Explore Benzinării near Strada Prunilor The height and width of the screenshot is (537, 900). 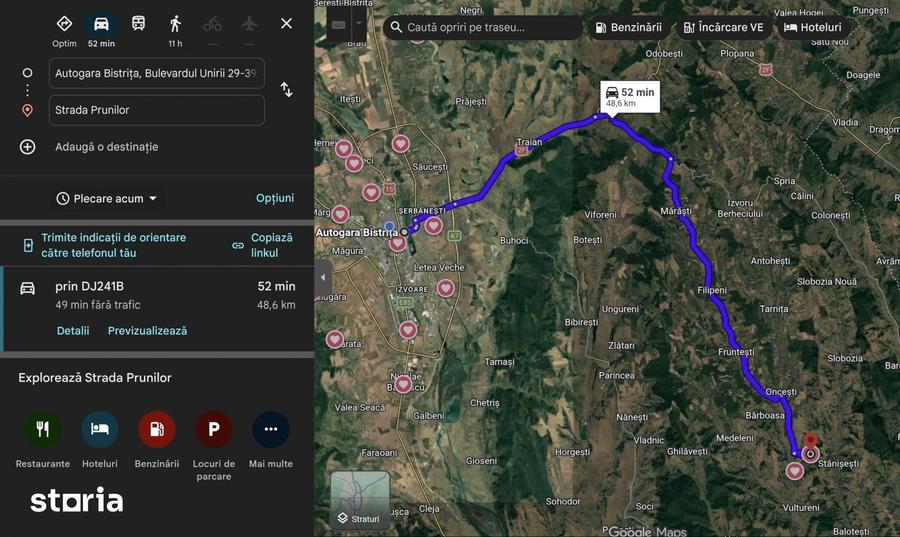(157, 439)
